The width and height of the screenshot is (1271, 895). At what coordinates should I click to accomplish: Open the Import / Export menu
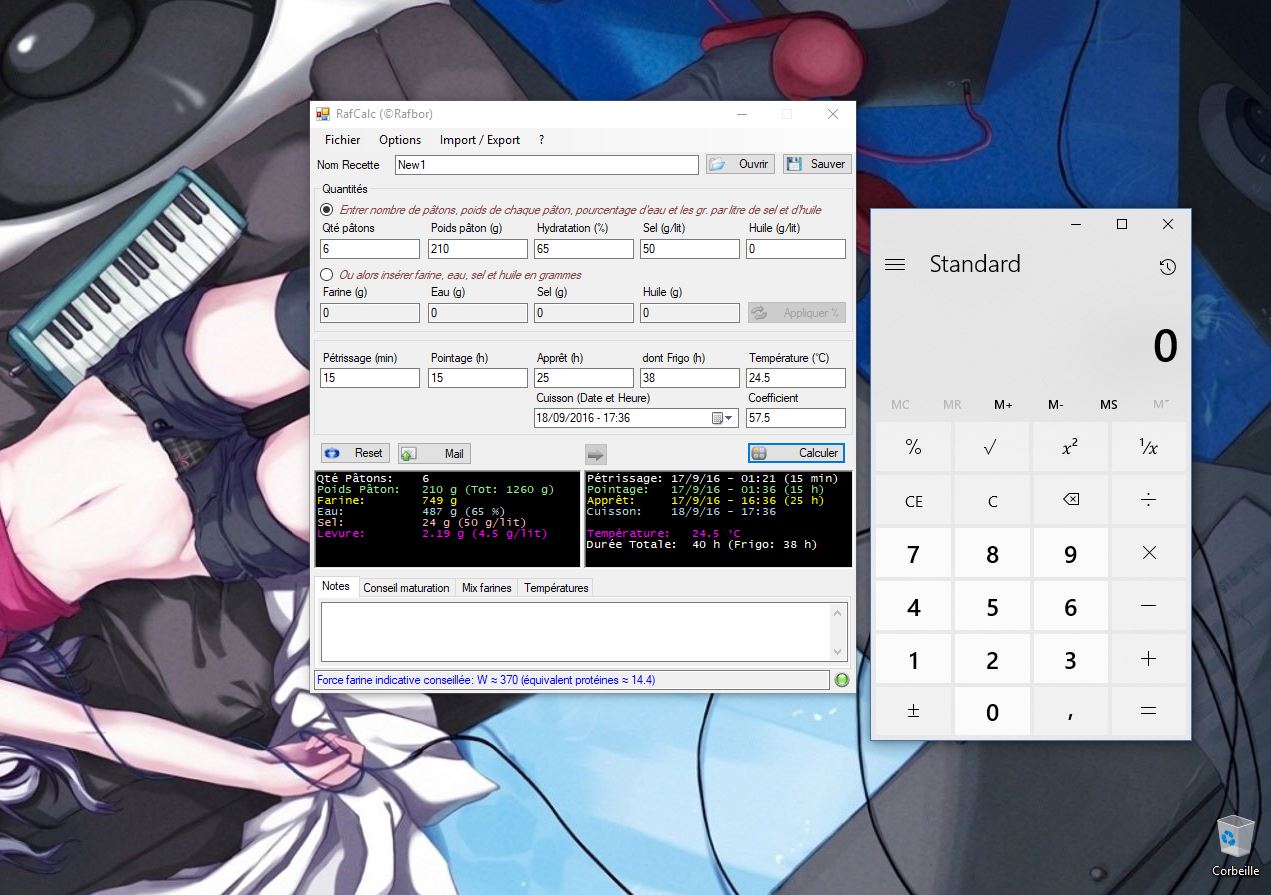pyautogui.click(x=480, y=140)
